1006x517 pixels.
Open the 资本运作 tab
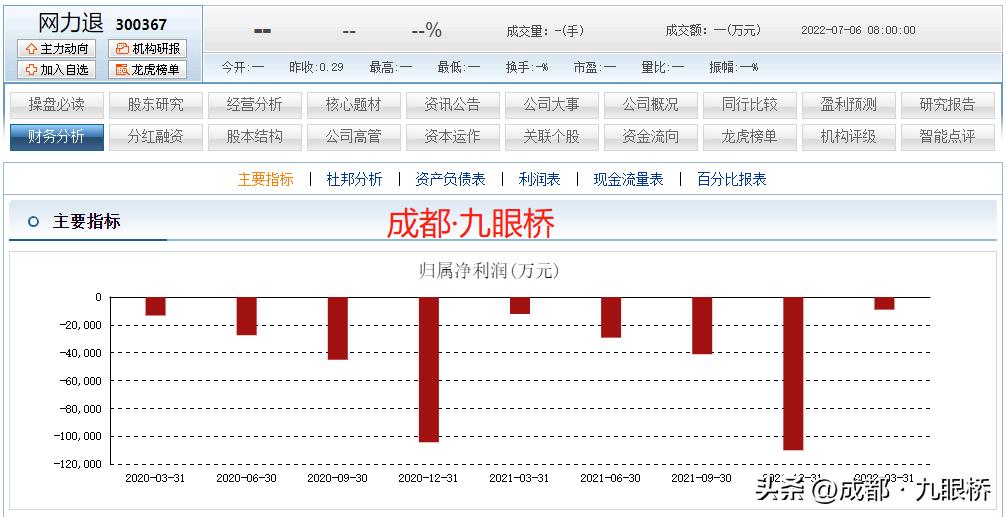click(453, 137)
